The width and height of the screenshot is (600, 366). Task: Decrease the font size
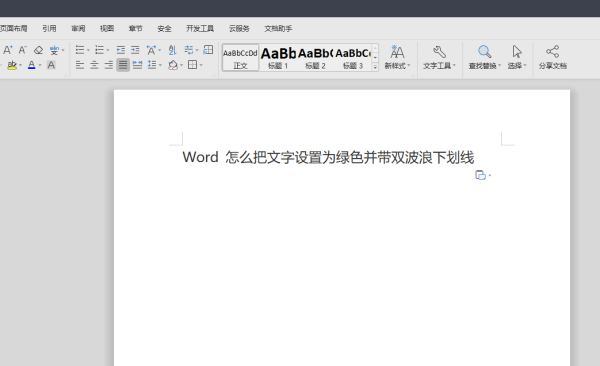(23, 50)
